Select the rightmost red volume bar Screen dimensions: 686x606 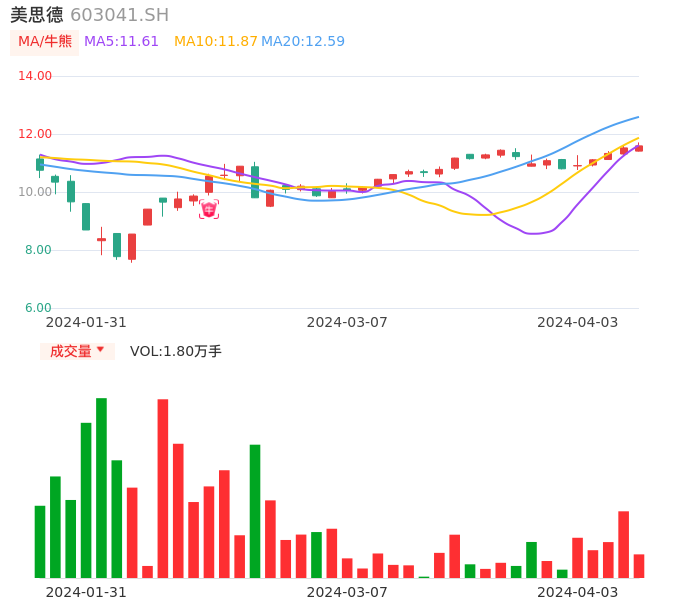pyautogui.click(x=639, y=566)
